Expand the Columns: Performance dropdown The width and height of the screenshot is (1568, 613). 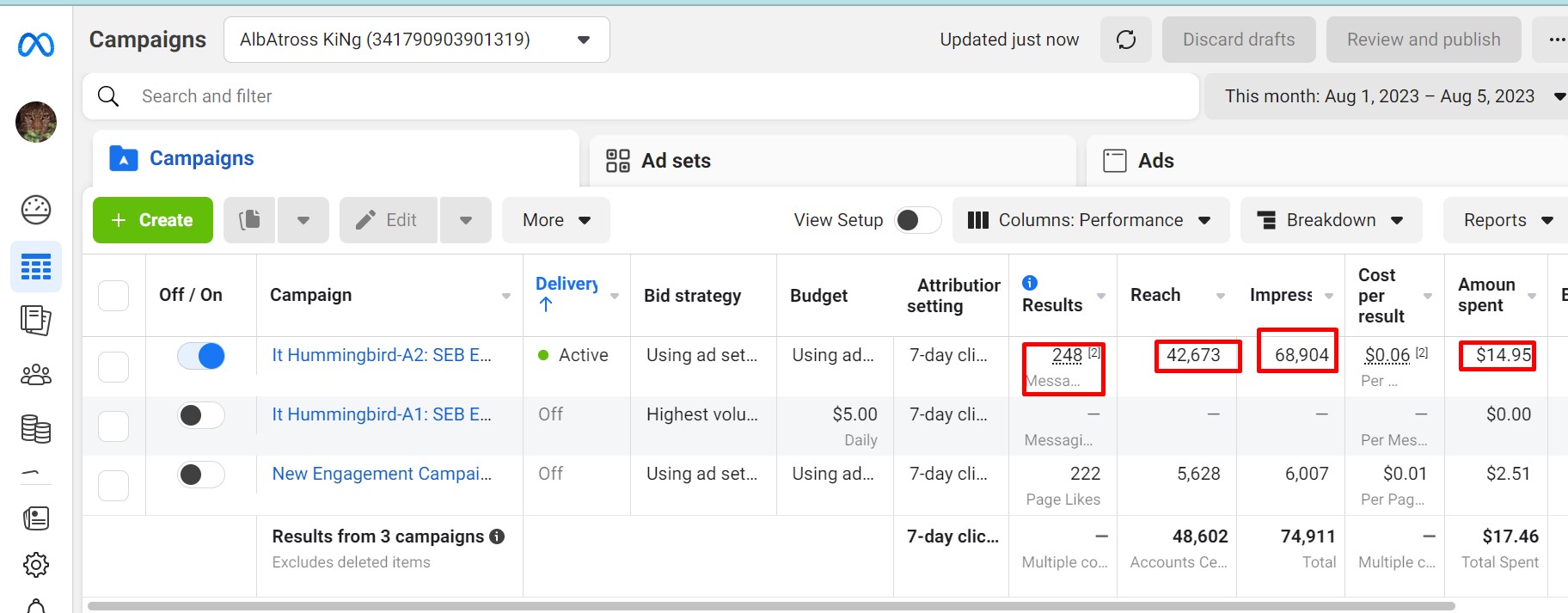tap(1090, 220)
